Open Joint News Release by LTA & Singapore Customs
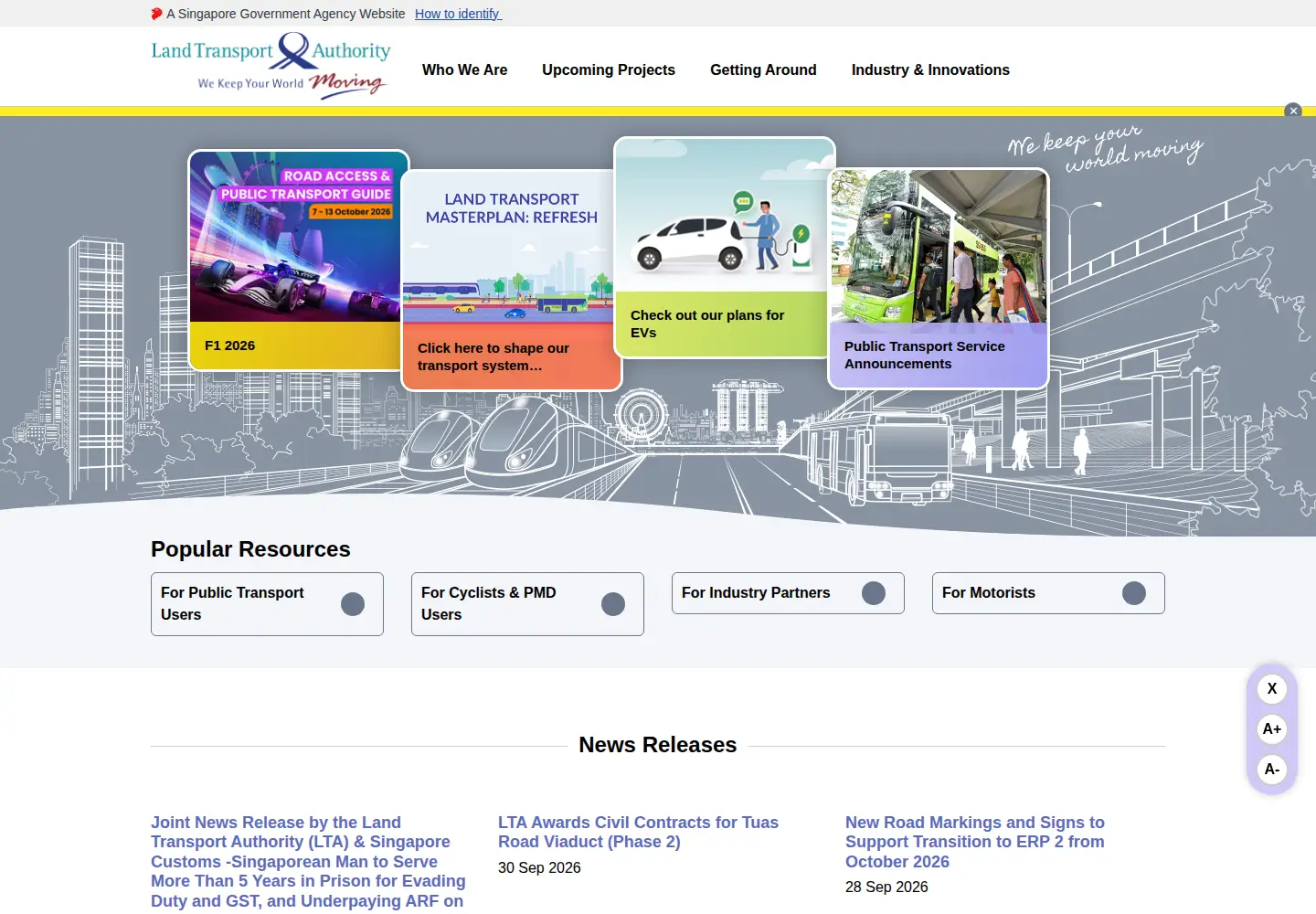This screenshot has width=1316, height=914. click(x=308, y=862)
